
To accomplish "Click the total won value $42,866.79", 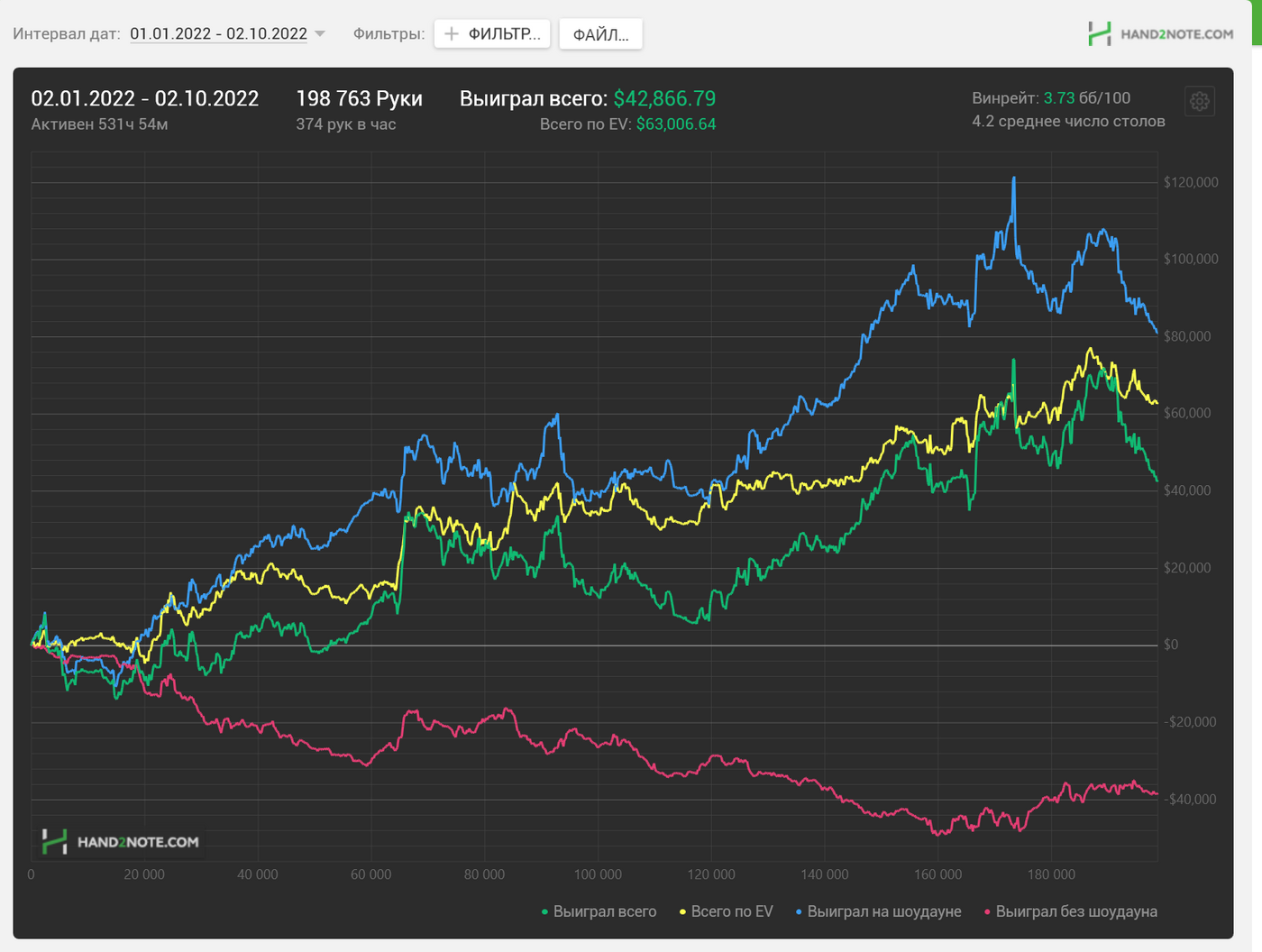I will [664, 98].
